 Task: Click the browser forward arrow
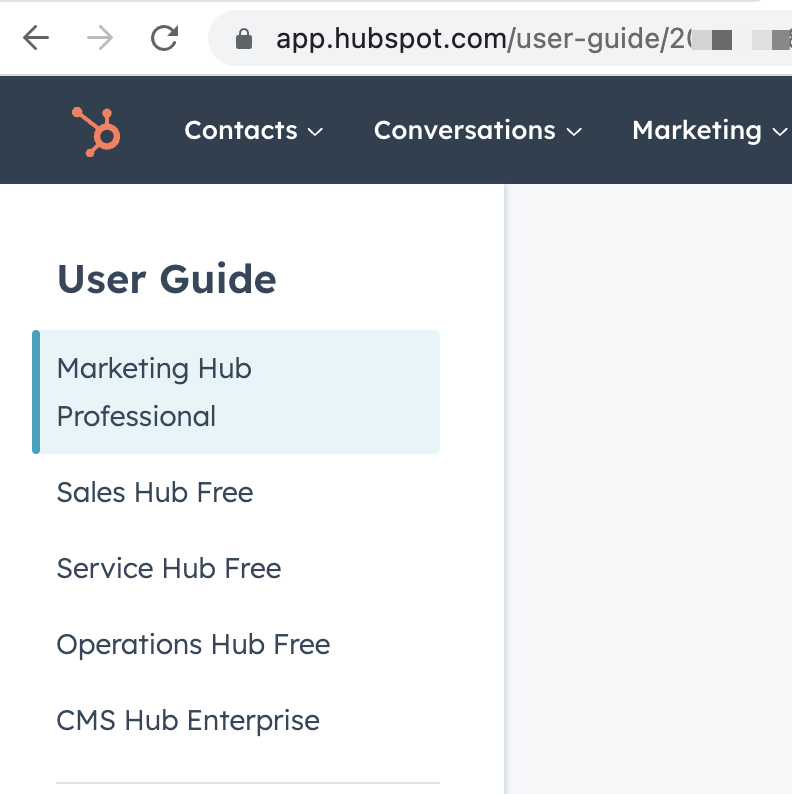point(100,39)
